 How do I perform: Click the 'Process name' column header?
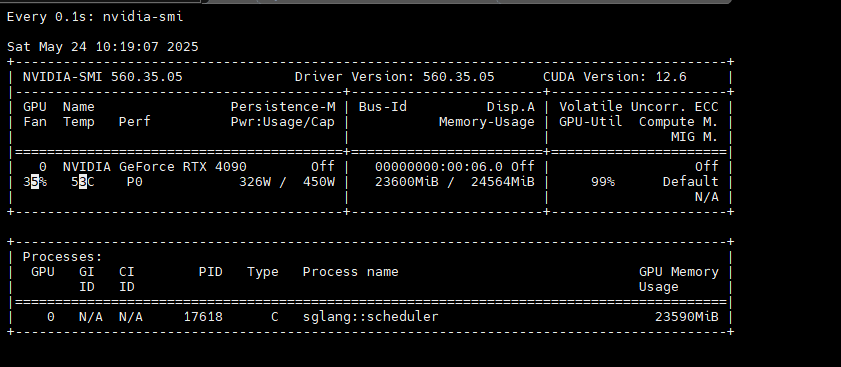[351, 272]
